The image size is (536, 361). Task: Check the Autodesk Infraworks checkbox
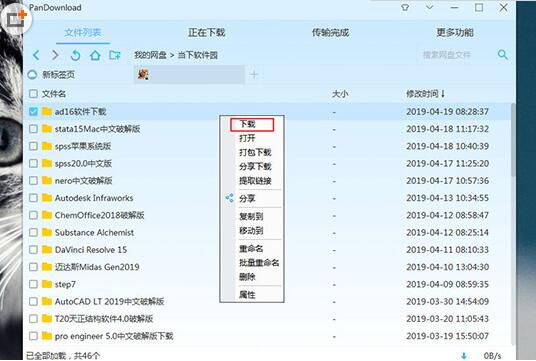click(33, 198)
